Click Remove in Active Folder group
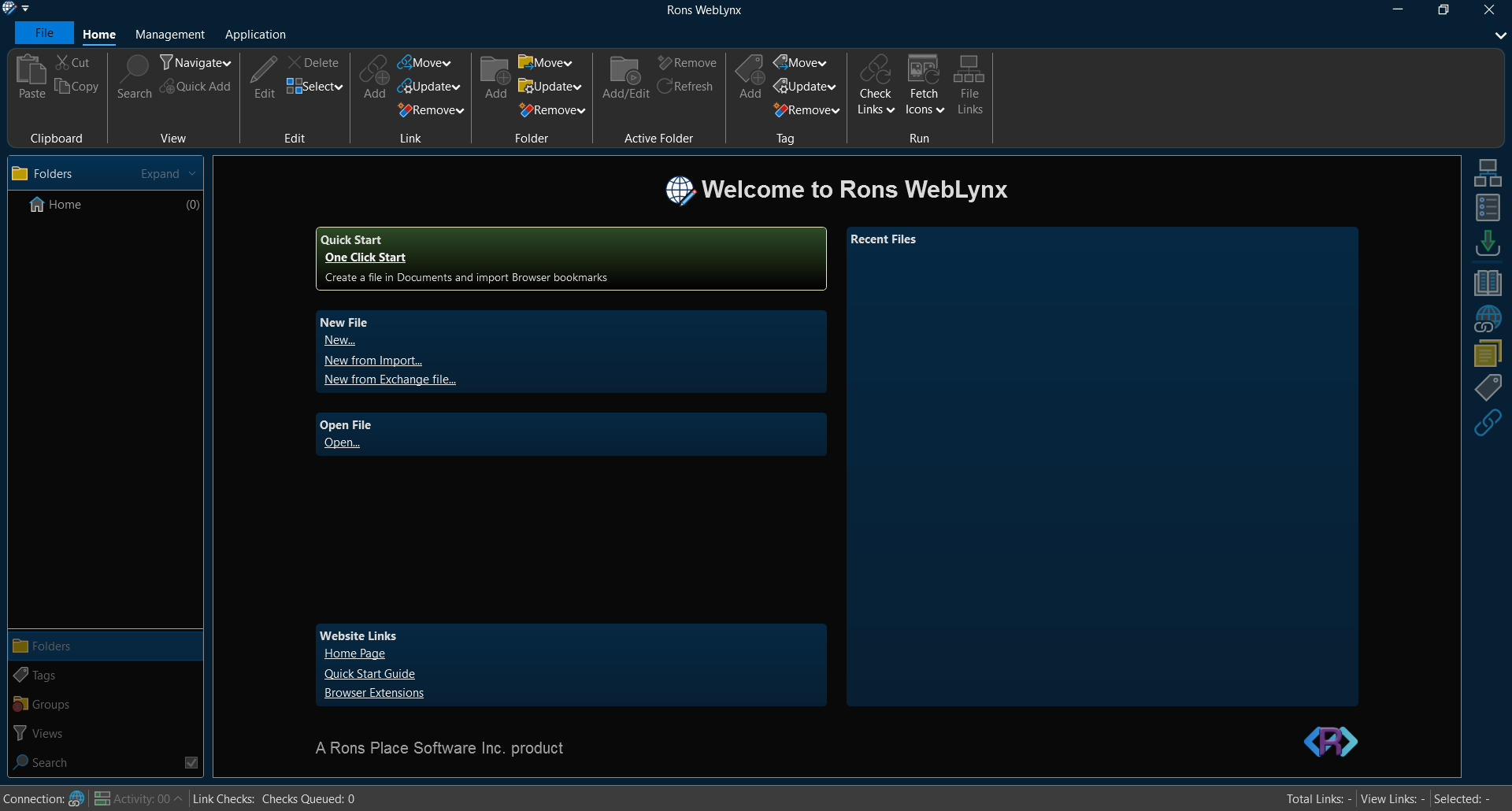The height and width of the screenshot is (811, 1512). pos(687,63)
